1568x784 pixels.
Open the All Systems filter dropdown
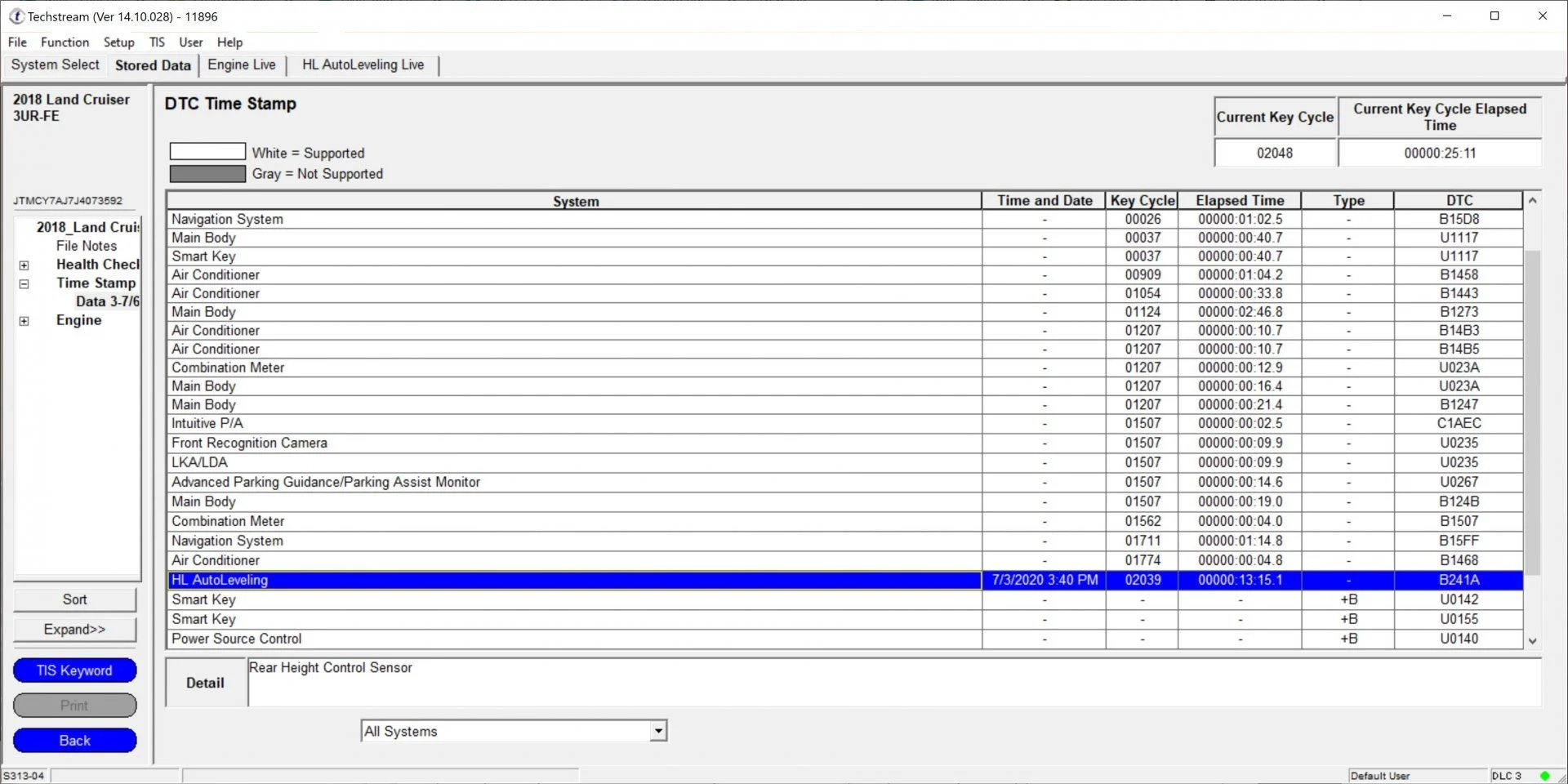coord(658,731)
